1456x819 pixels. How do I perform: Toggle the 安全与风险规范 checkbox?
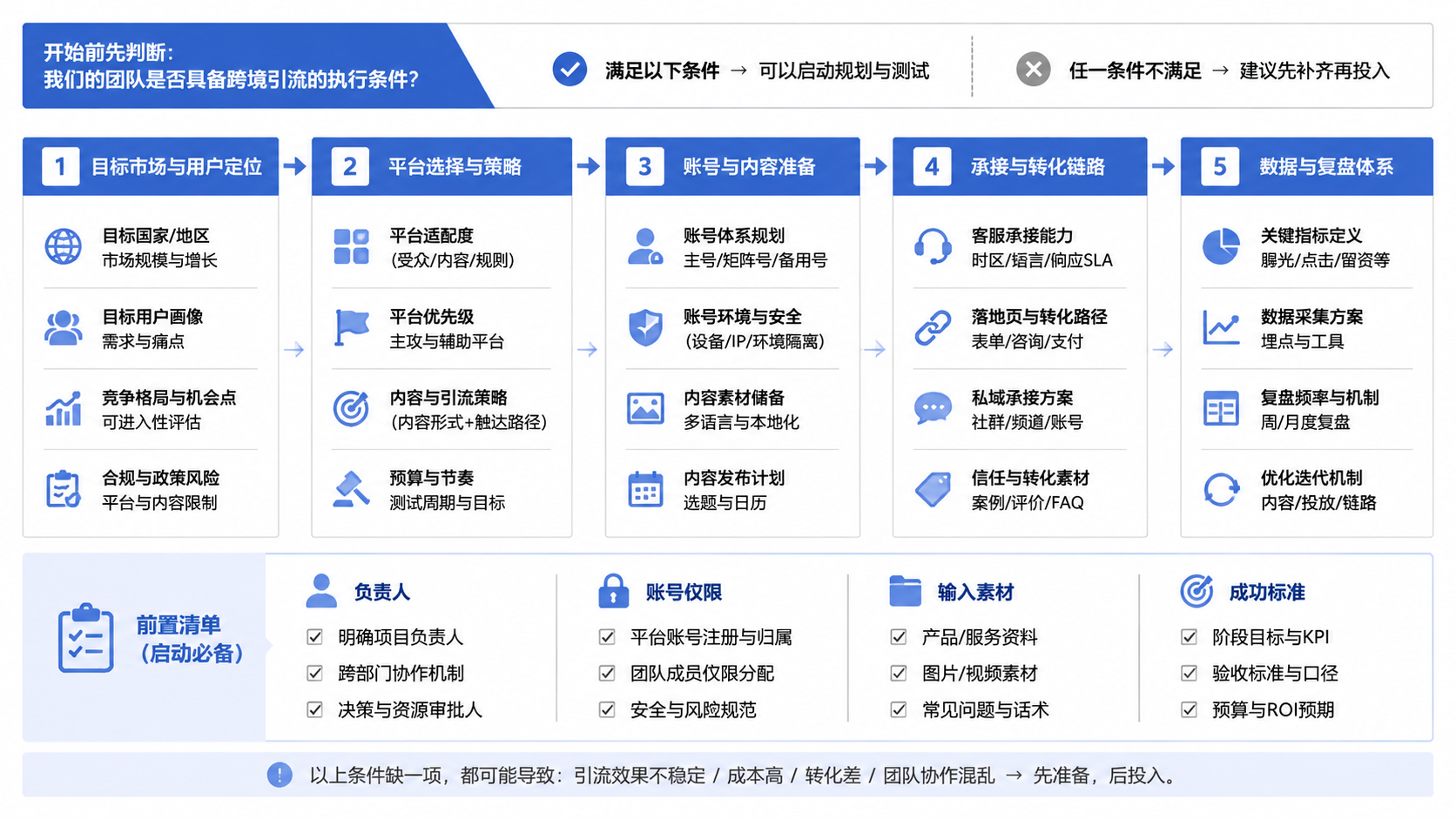[x=607, y=709]
